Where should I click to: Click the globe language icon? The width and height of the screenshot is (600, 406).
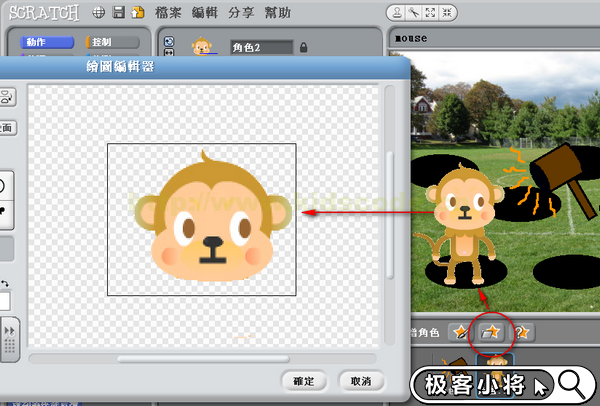99,13
